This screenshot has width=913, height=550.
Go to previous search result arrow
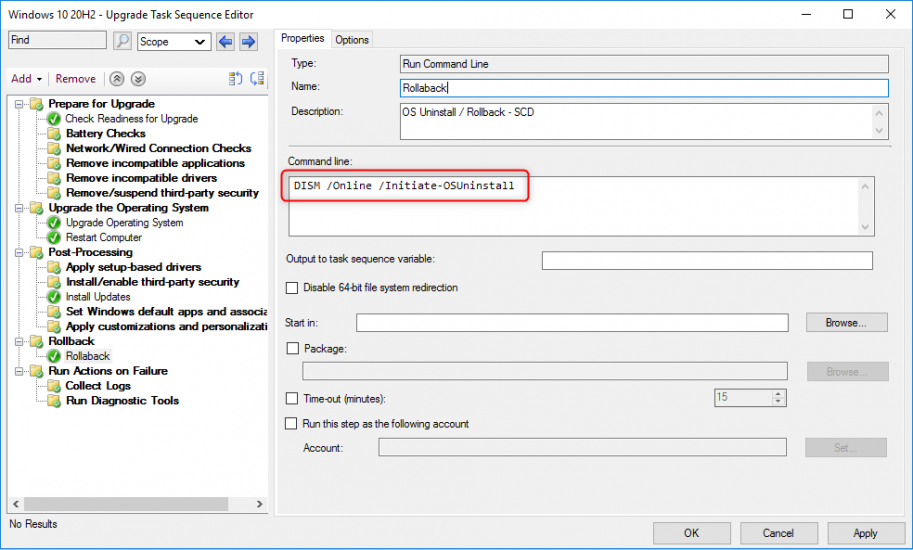225,41
